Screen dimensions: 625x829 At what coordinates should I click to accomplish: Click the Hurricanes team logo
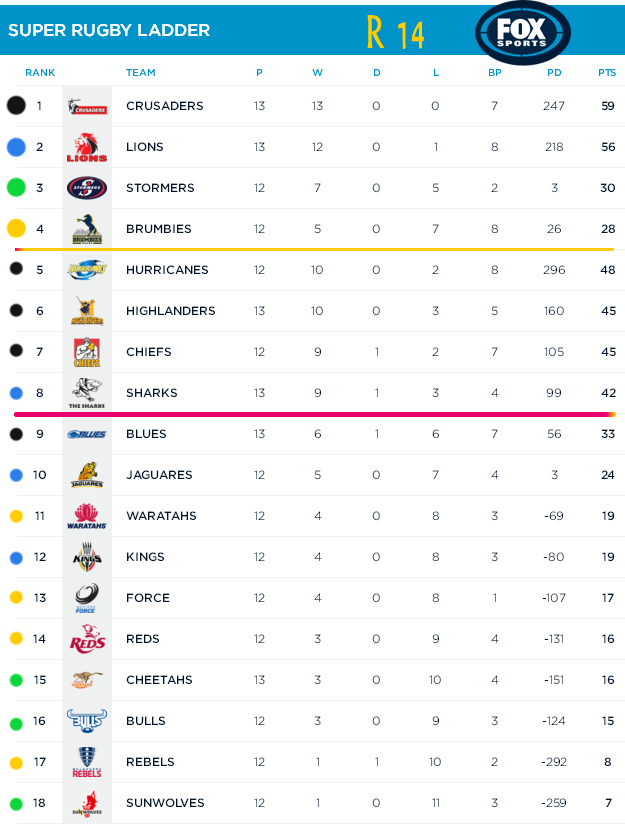pos(87,269)
